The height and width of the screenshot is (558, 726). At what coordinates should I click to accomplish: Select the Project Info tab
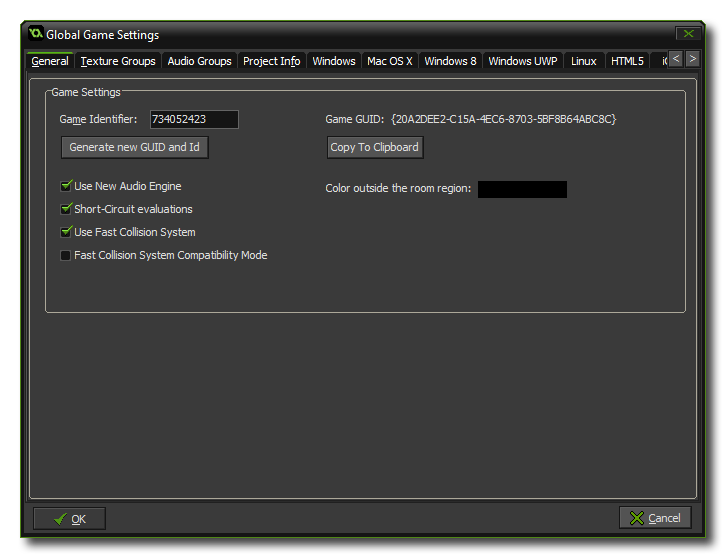271,61
